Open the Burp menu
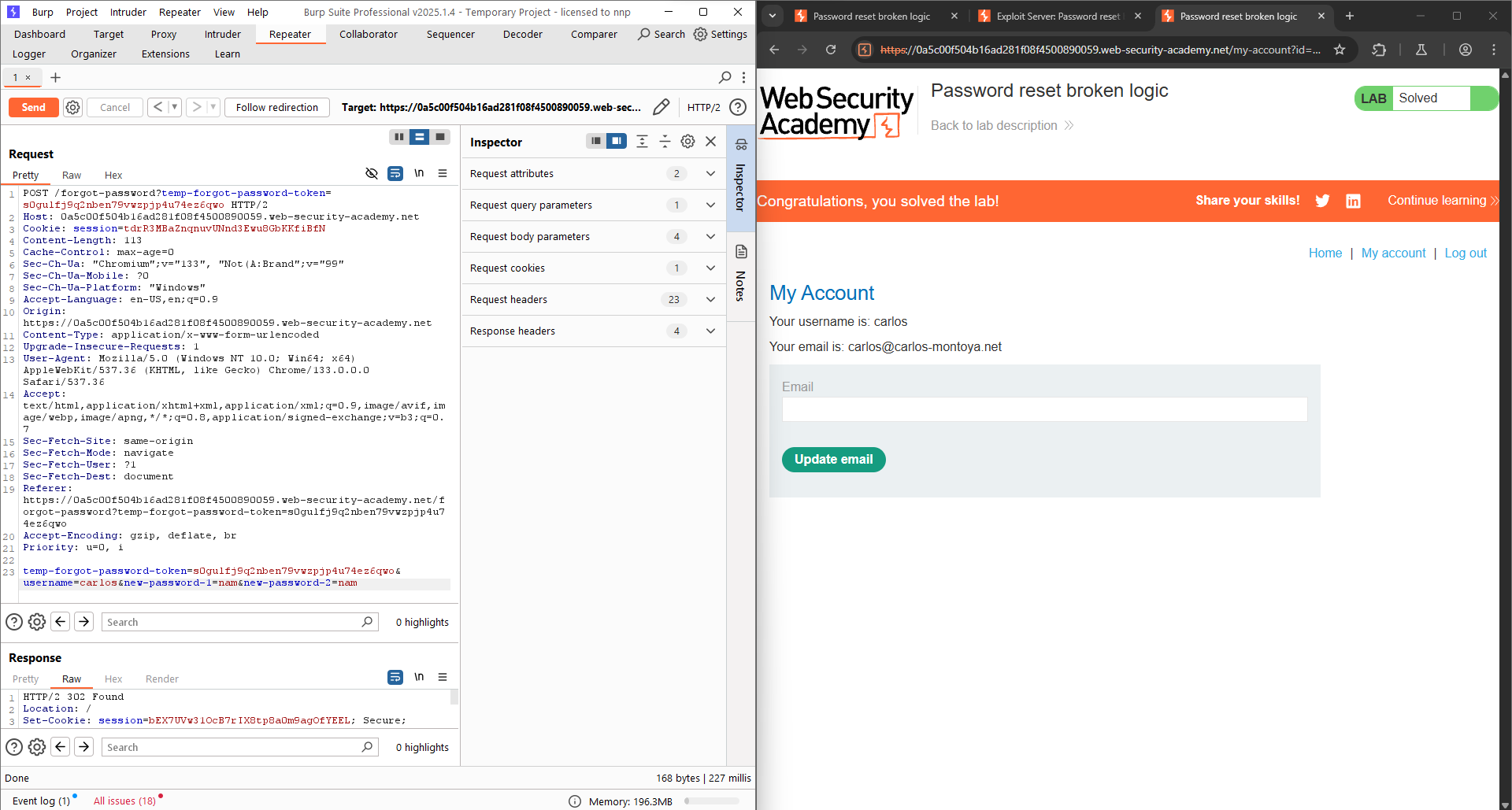 [43, 12]
